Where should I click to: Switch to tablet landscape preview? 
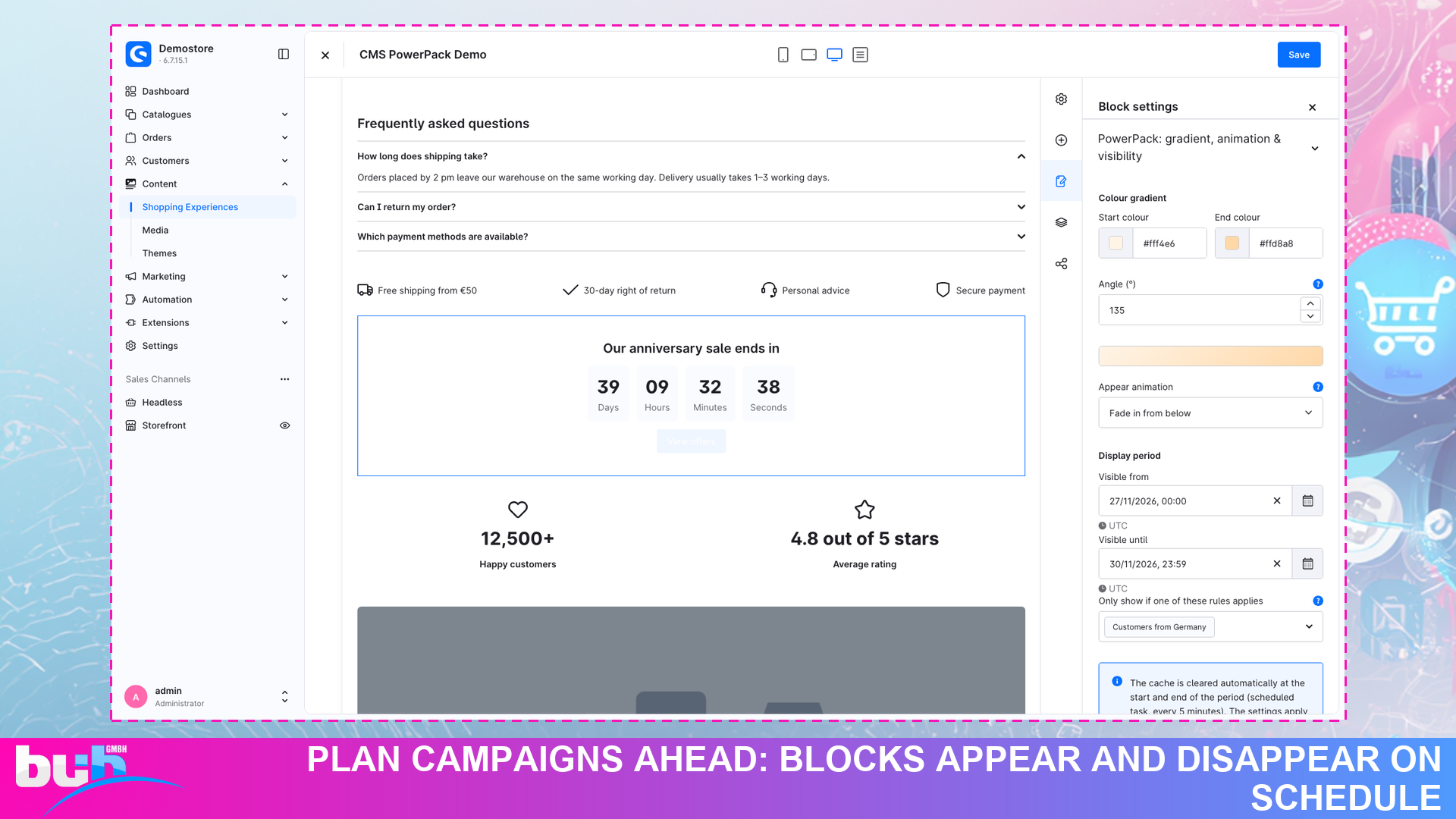point(809,55)
